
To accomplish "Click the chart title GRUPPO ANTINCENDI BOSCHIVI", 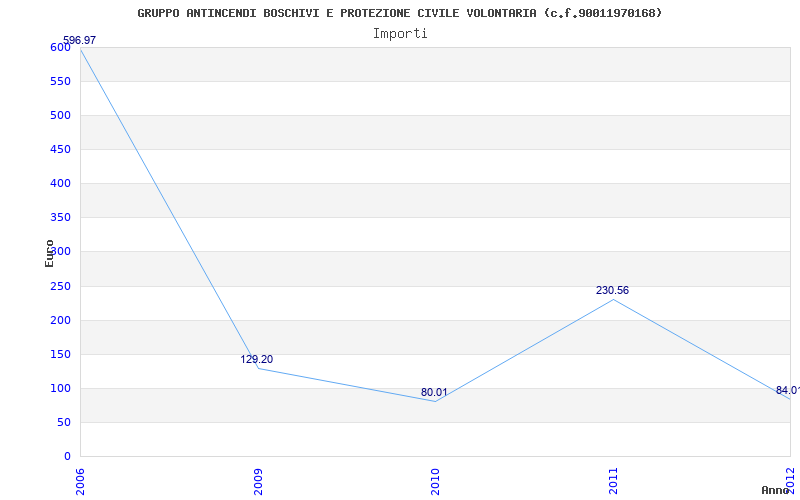I will tap(399, 13).
